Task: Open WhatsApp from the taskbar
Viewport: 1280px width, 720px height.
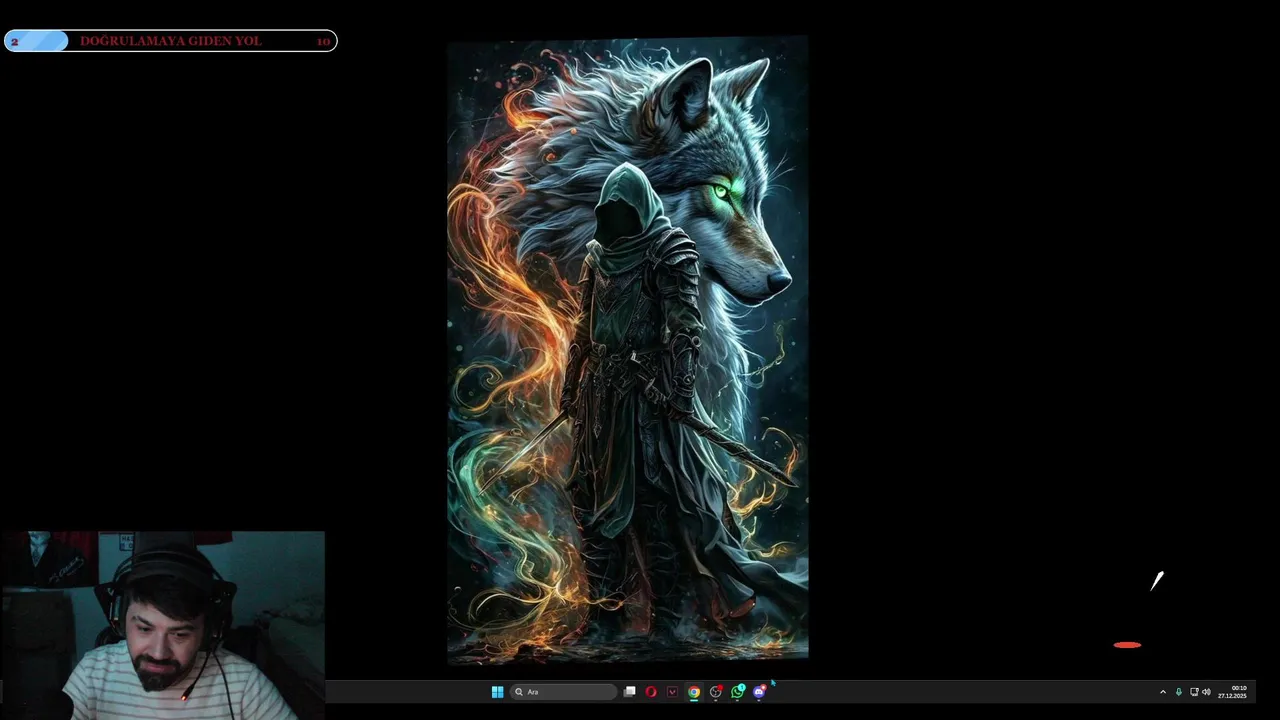Action: [738, 692]
